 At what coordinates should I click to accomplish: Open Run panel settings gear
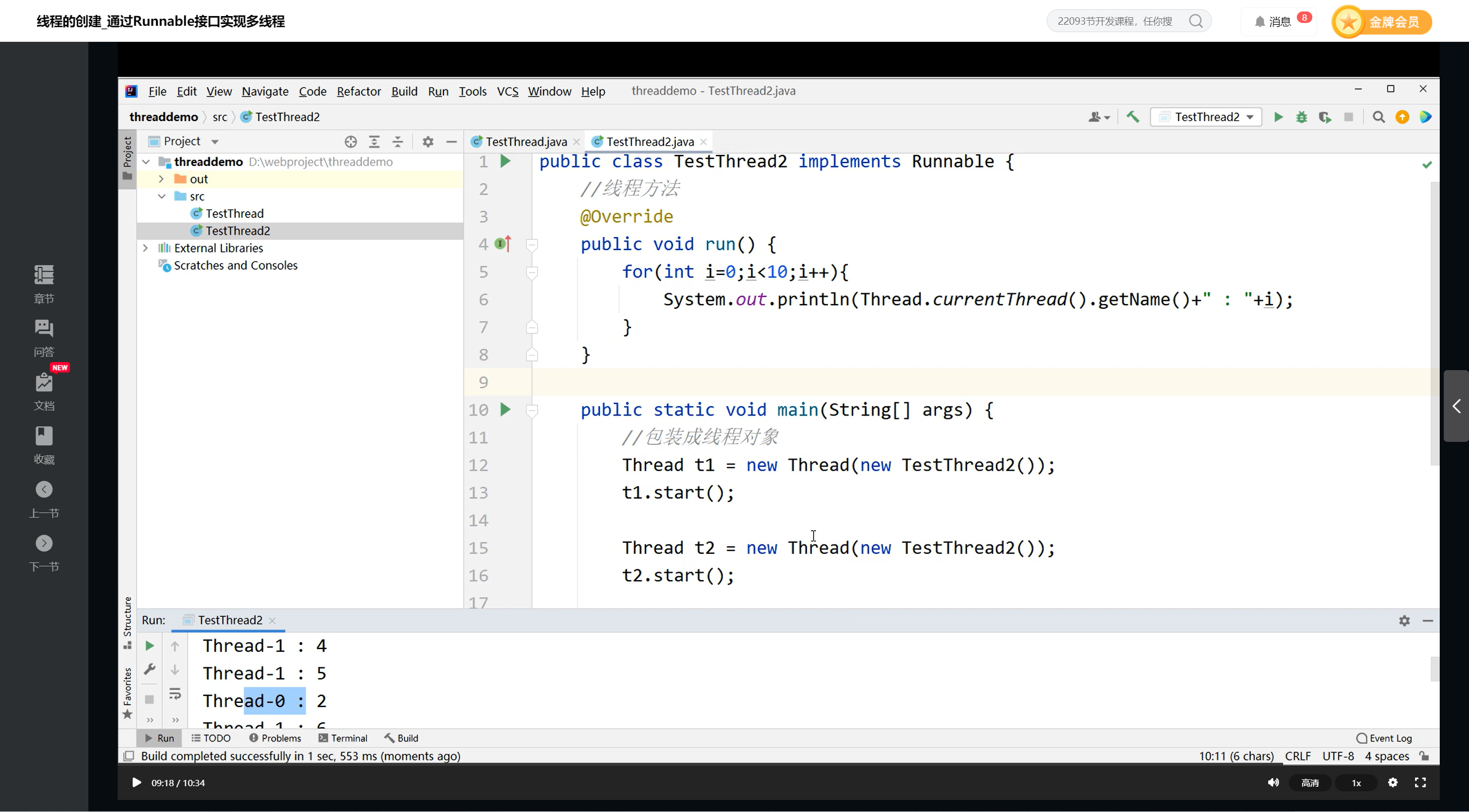[1404, 621]
